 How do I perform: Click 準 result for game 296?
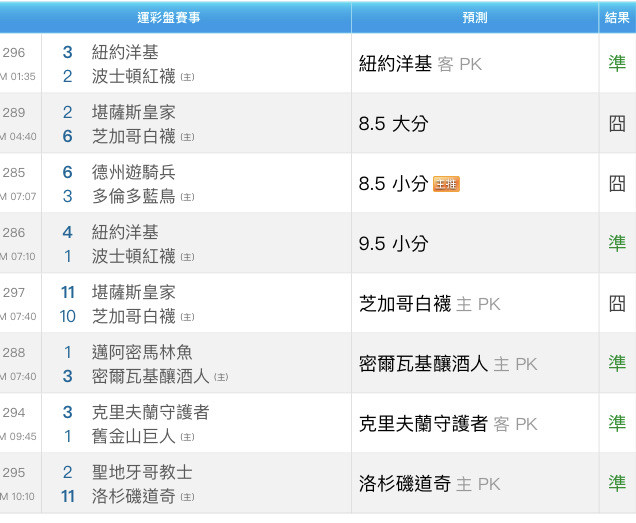tap(617, 64)
